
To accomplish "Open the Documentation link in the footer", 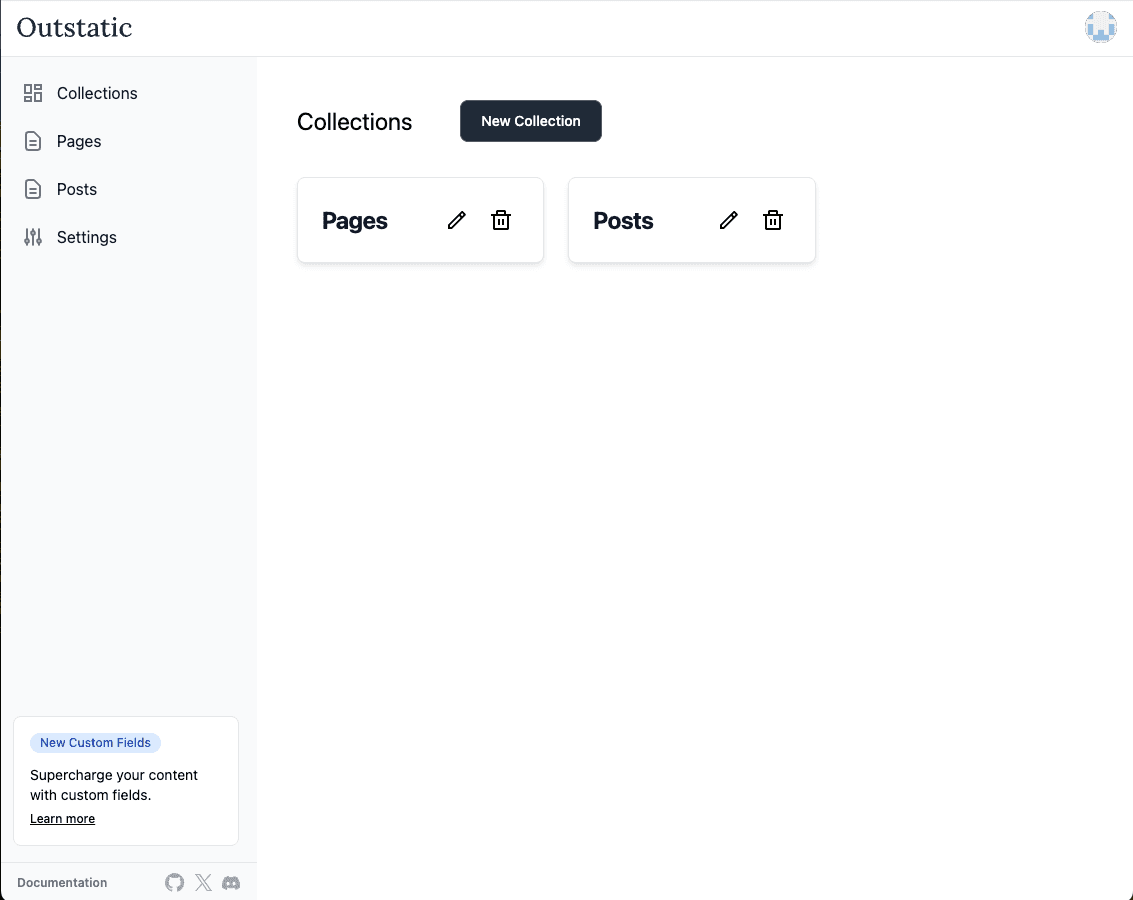I will coord(62,883).
